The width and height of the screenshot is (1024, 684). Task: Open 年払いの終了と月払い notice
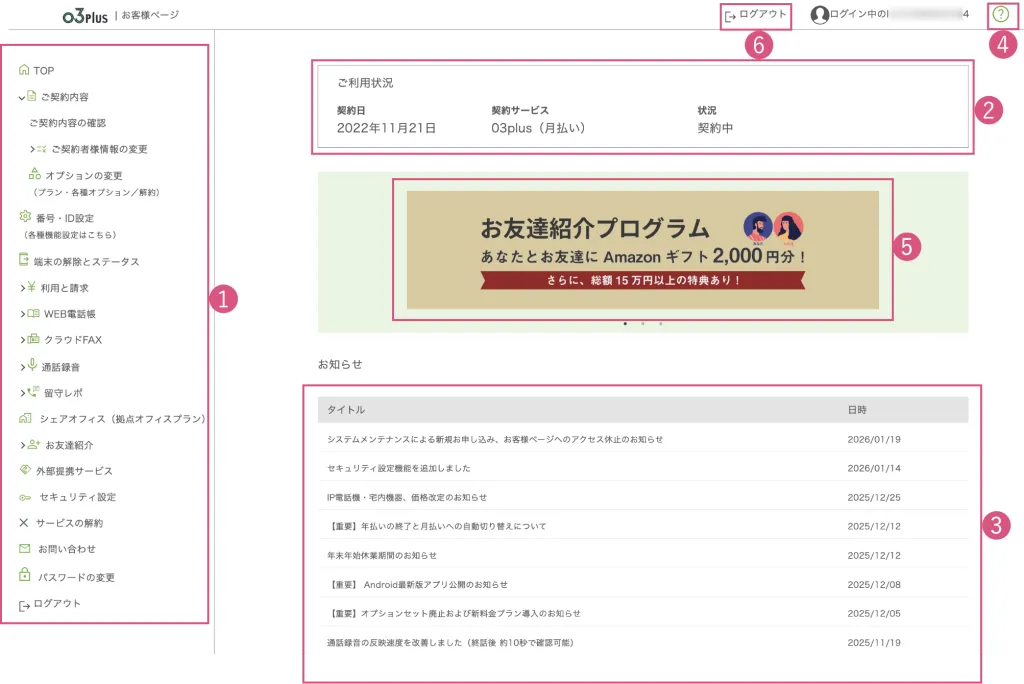436,526
